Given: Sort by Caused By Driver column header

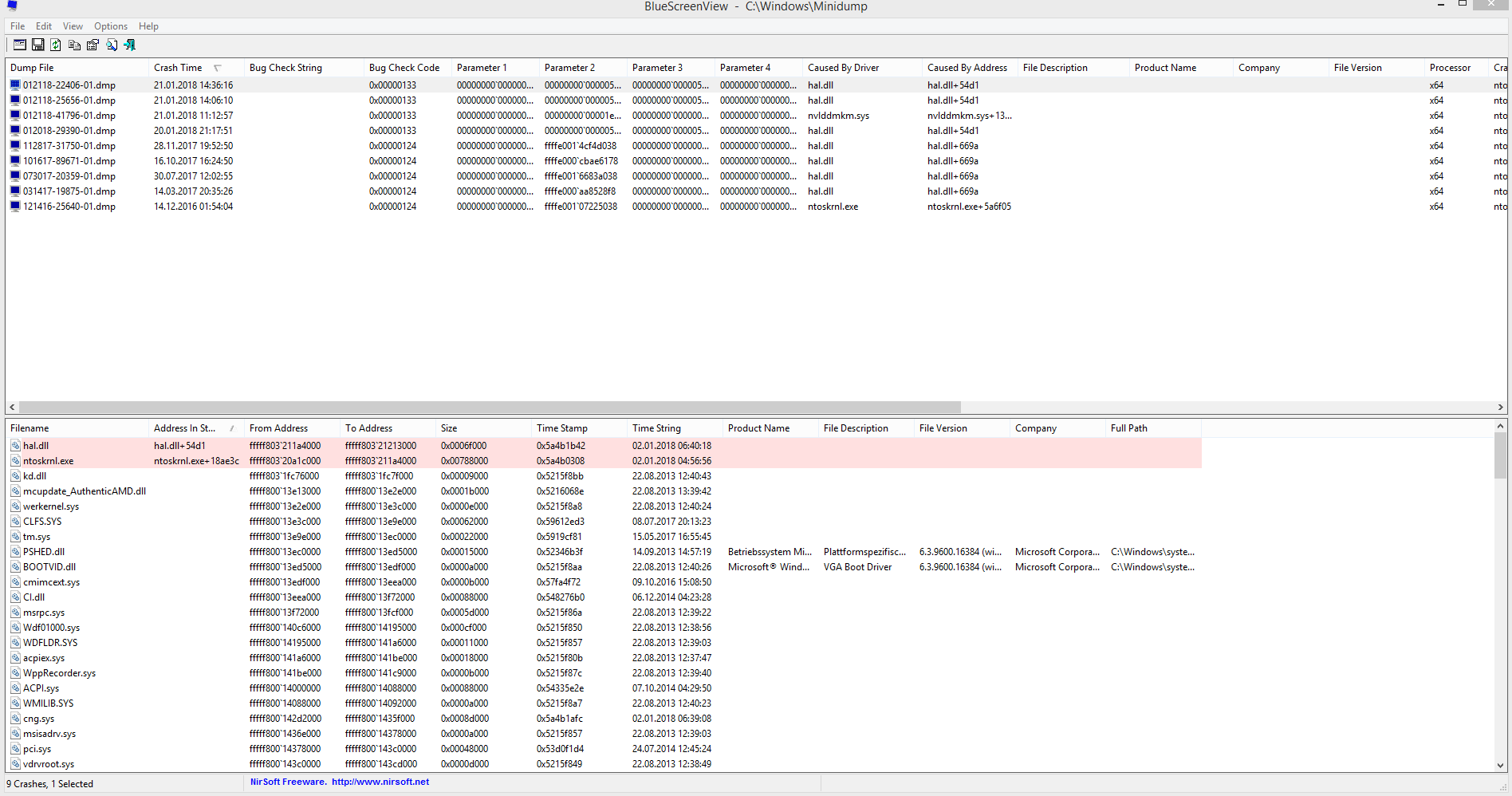Looking at the screenshot, I should (862, 68).
